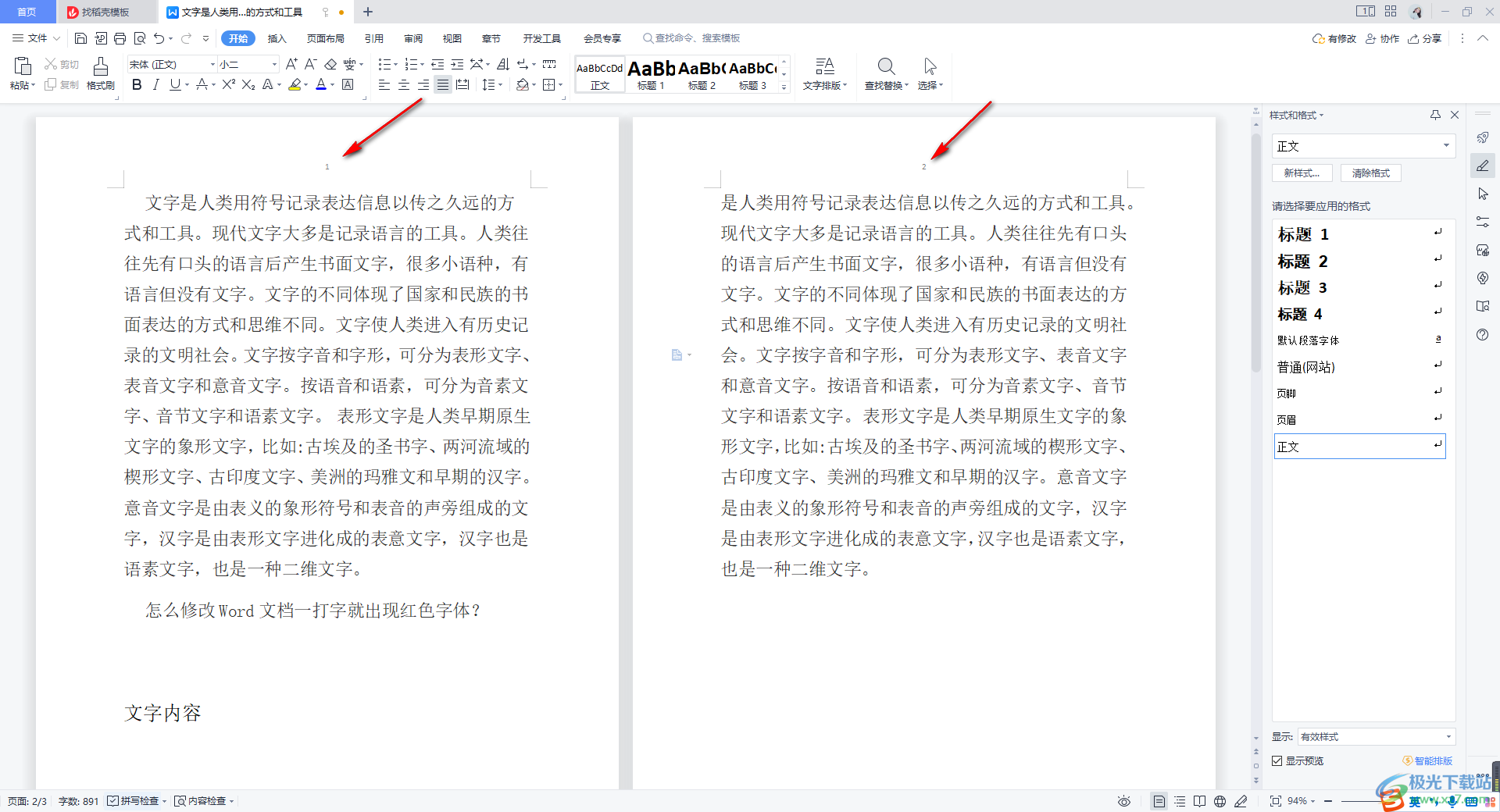Screen dimensions: 1500x812
Task: Increase font size with A+ icon
Action: (291, 64)
